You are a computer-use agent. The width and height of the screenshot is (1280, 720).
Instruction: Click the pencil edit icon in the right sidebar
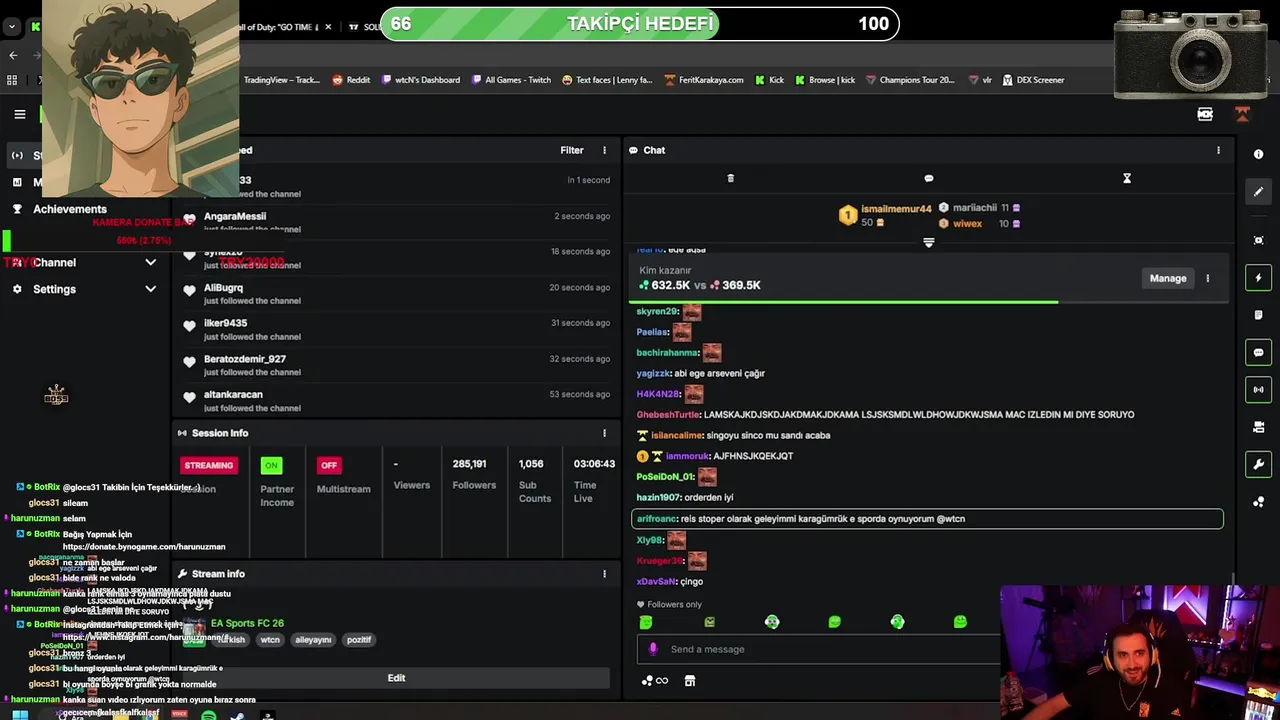[1258, 192]
